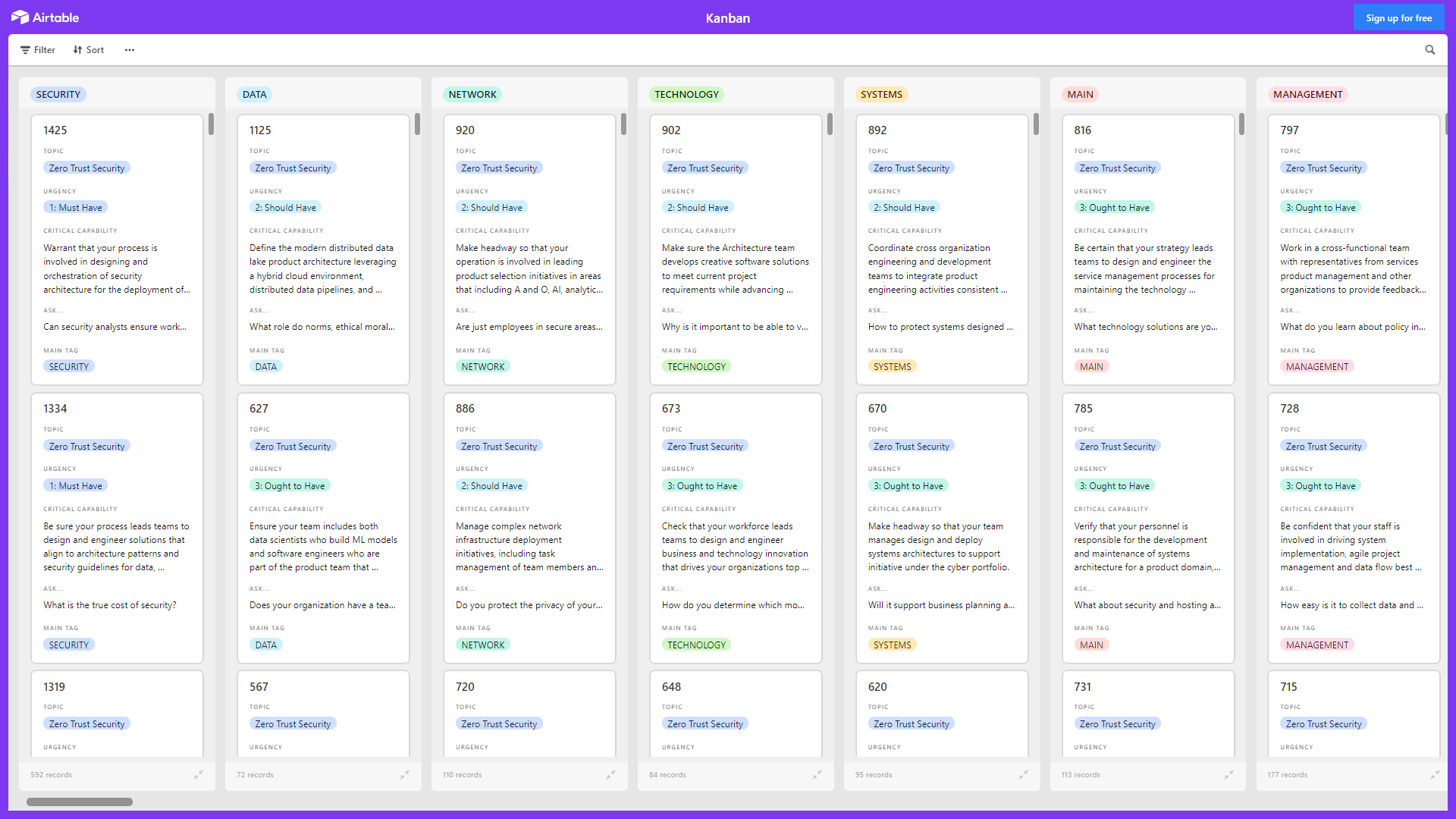Click '3: Ought to Have' tag on card 816

1114,208
